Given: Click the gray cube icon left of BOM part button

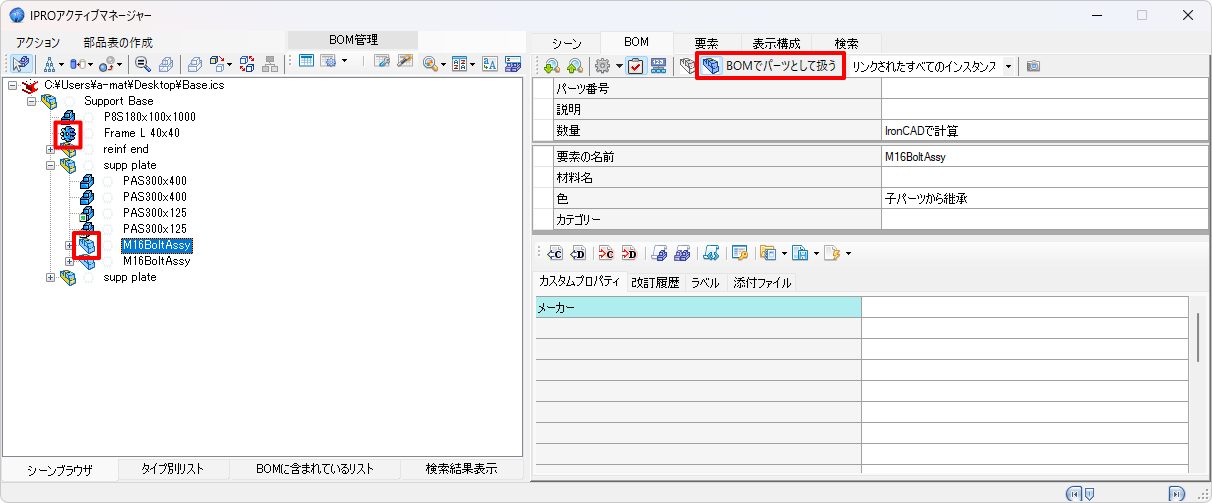Looking at the screenshot, I should tap(686, 65).
